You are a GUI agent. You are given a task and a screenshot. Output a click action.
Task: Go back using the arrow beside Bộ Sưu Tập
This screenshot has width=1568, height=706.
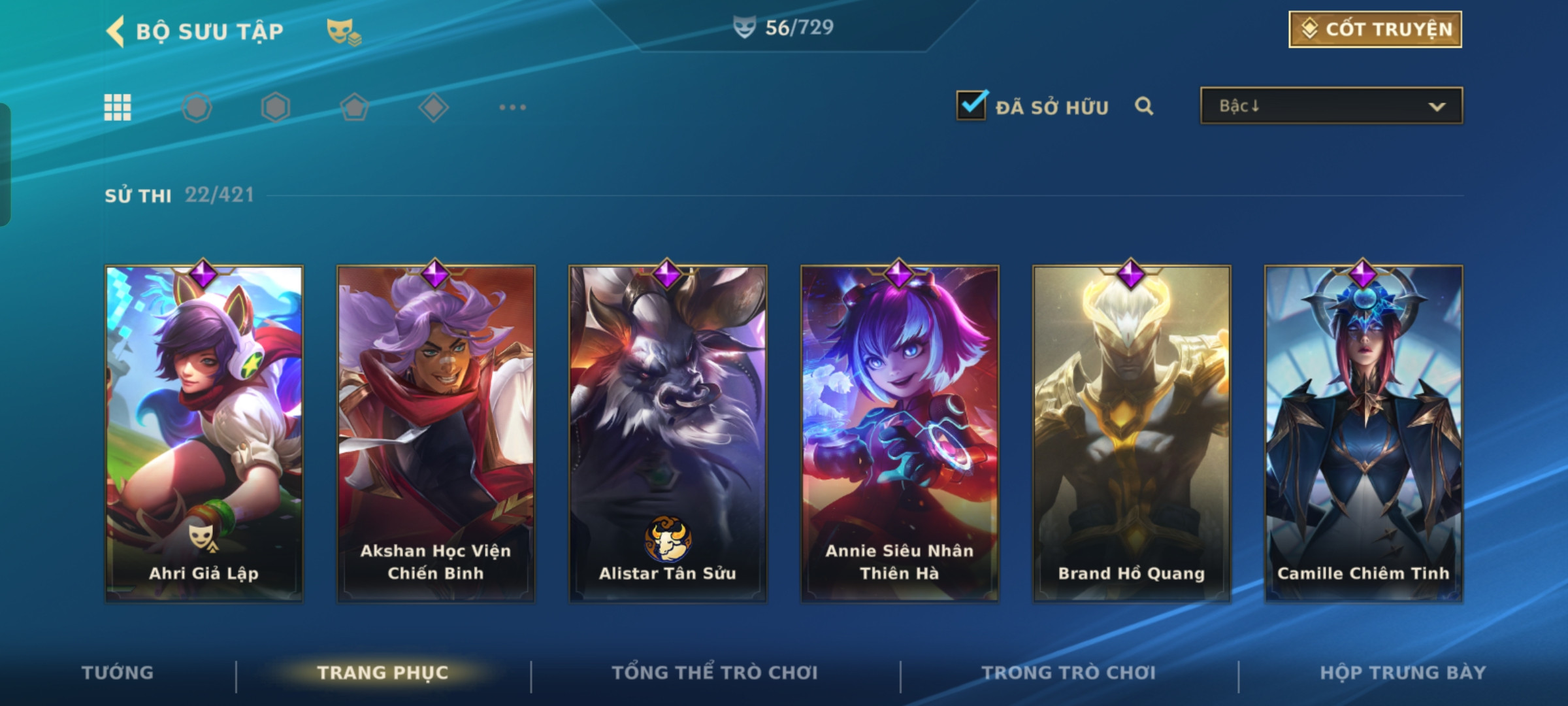pyautogui.click(x=115, y=31)
